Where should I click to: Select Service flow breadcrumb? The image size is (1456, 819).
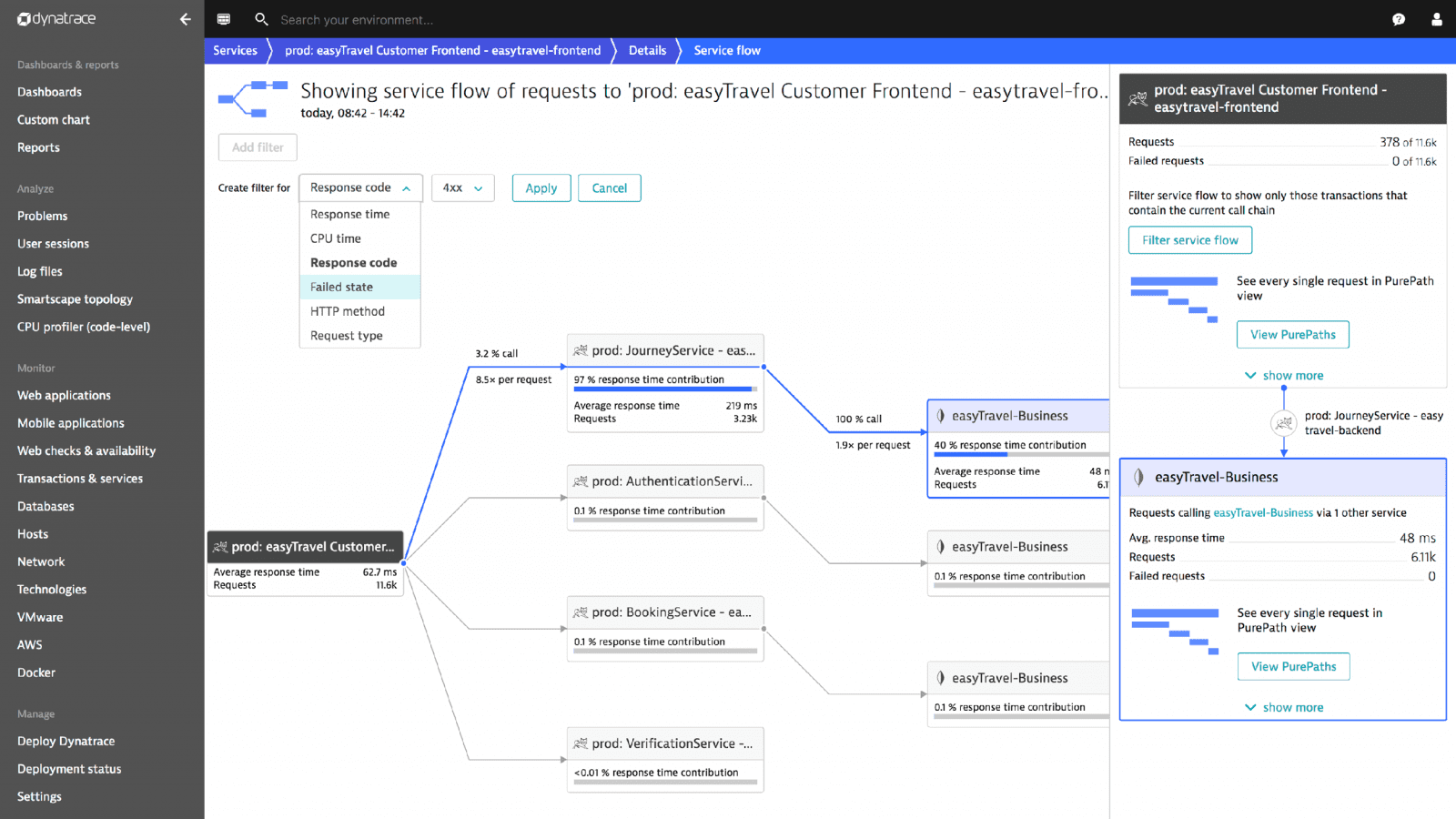[727, 50]
